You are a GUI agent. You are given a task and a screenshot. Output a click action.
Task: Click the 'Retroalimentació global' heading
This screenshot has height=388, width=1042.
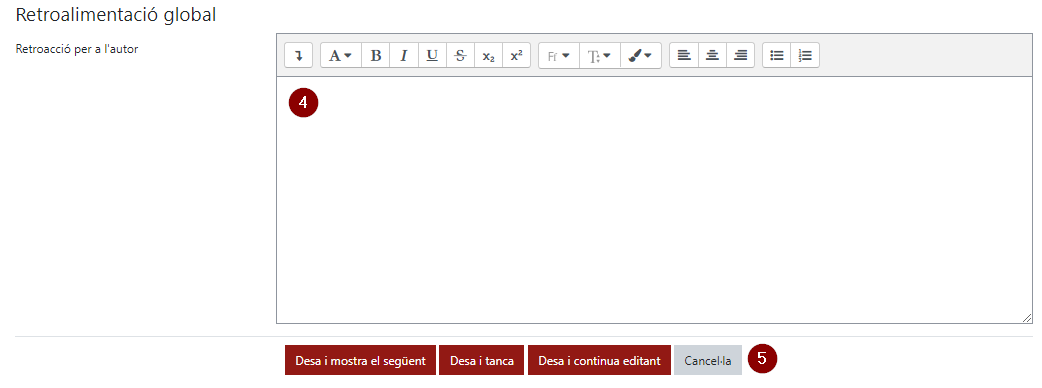[x=116, y=15]
